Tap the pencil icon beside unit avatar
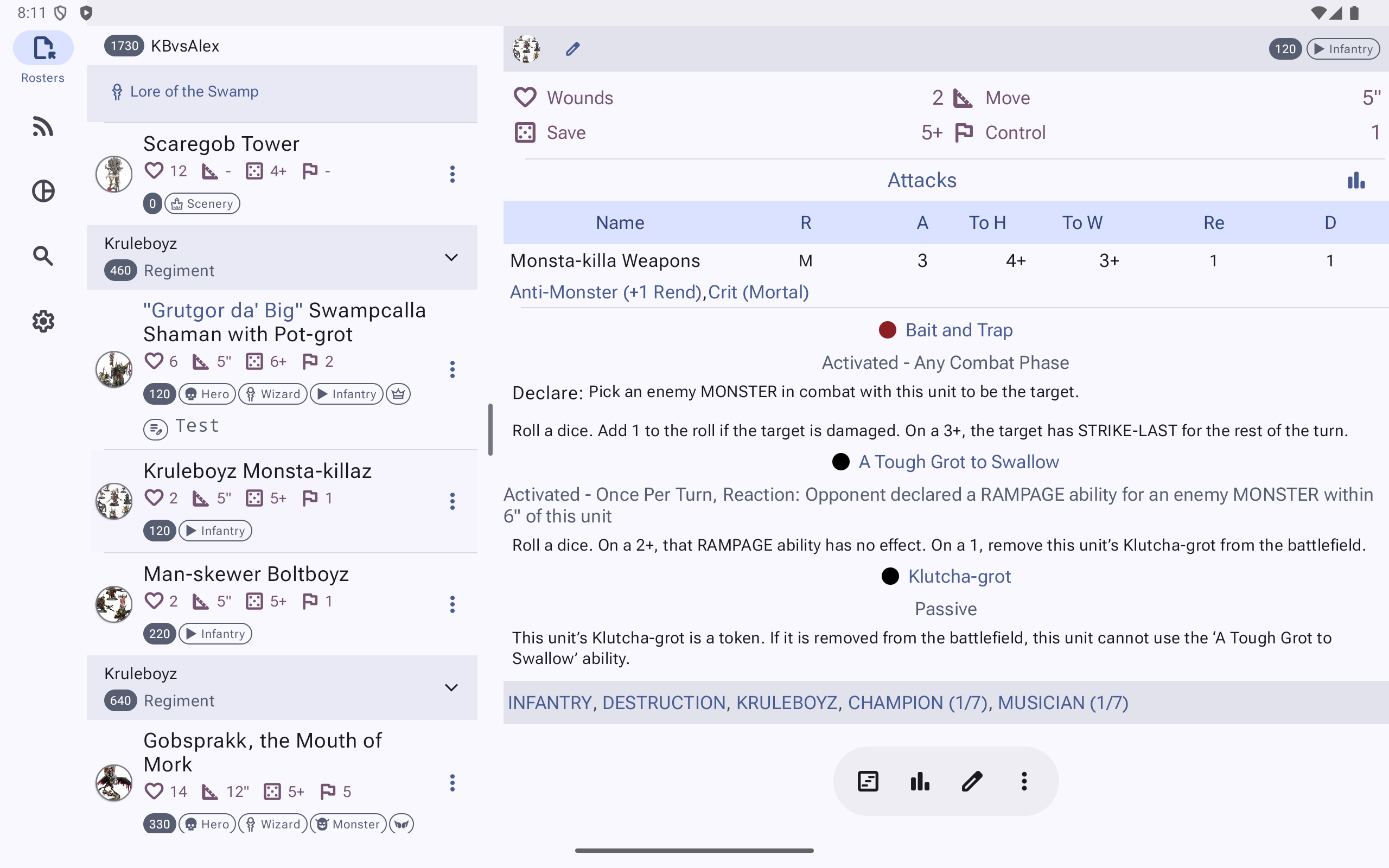This screenshot has height=868, width=1389. (572, 49)
